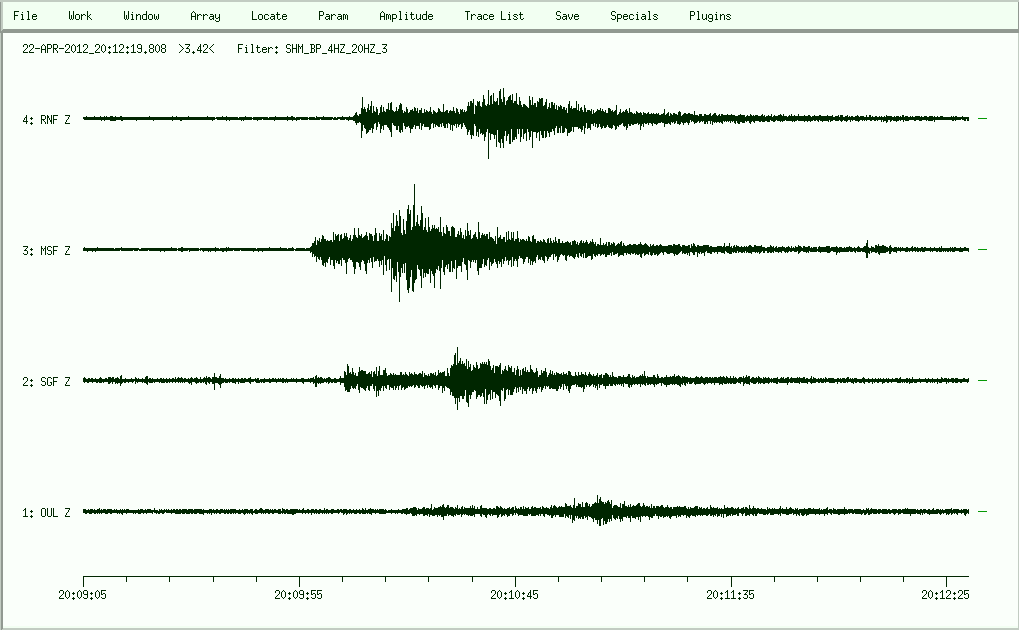Open the Specials menu
Screen dimensions: 1019x630
coord(634,16)
